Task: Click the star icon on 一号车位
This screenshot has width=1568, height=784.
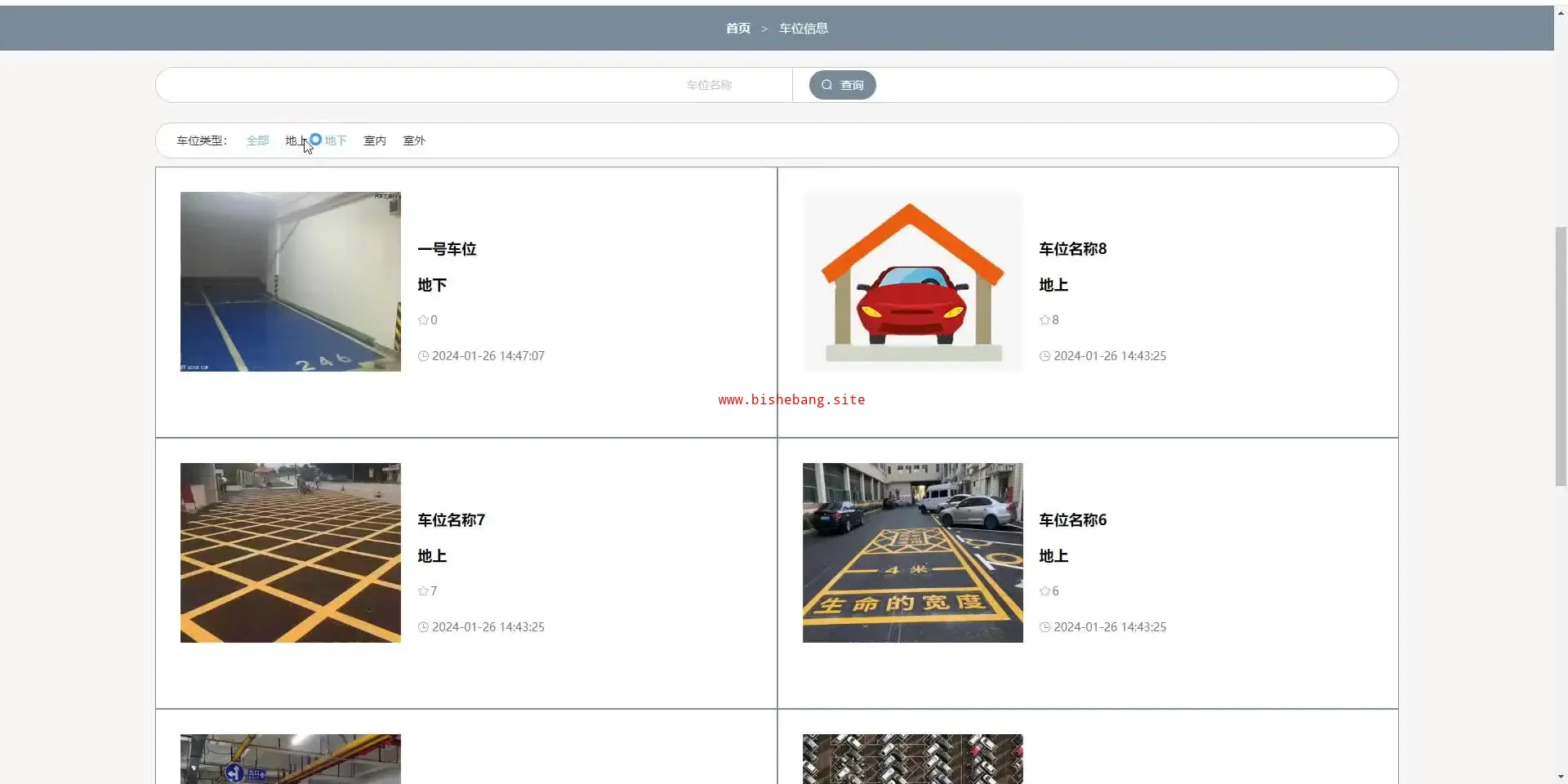Action: pos(423,320)
